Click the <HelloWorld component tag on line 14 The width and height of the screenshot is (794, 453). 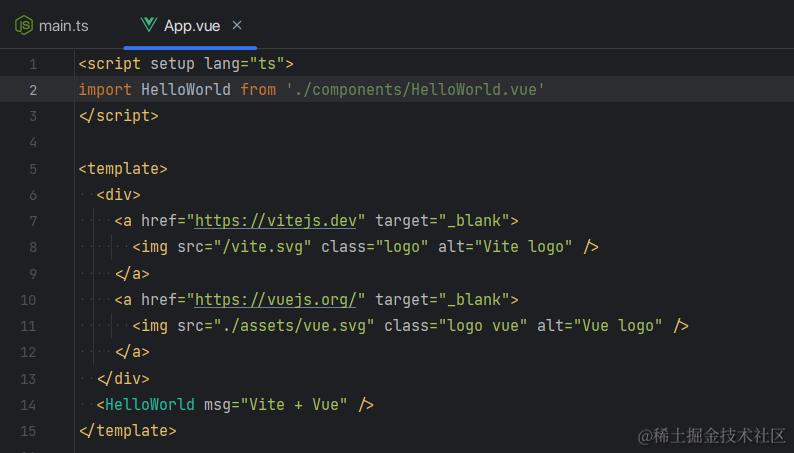point(145,404)
